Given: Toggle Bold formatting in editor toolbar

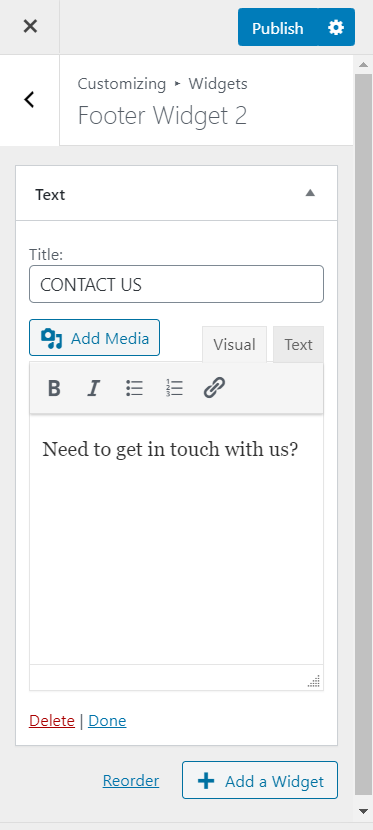Looking at the screenshot, I should pos(54,388).
